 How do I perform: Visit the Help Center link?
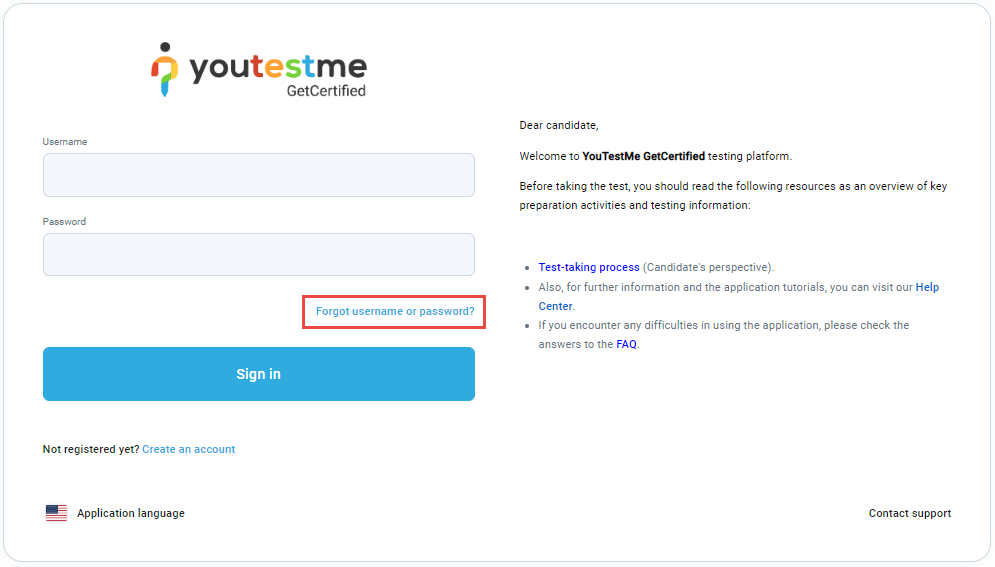pos(926,288)
